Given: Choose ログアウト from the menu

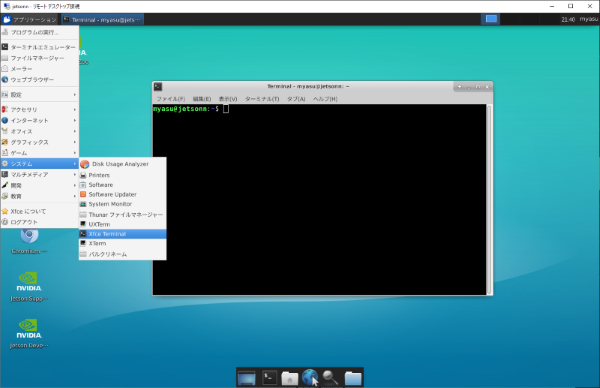Looking at the screenshot, I should tap(40, 222).
